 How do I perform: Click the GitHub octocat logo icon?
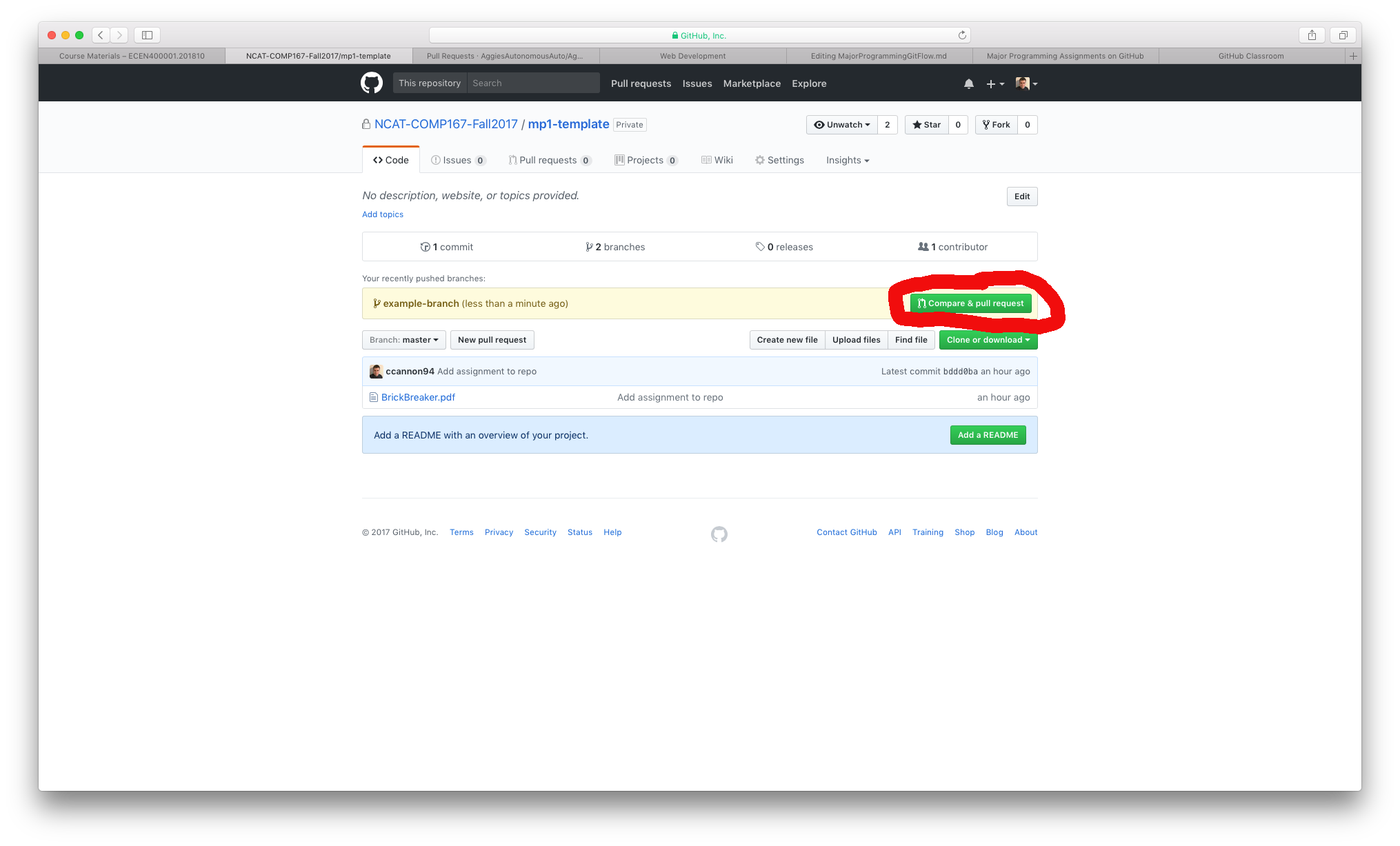[x=370, y=83]
